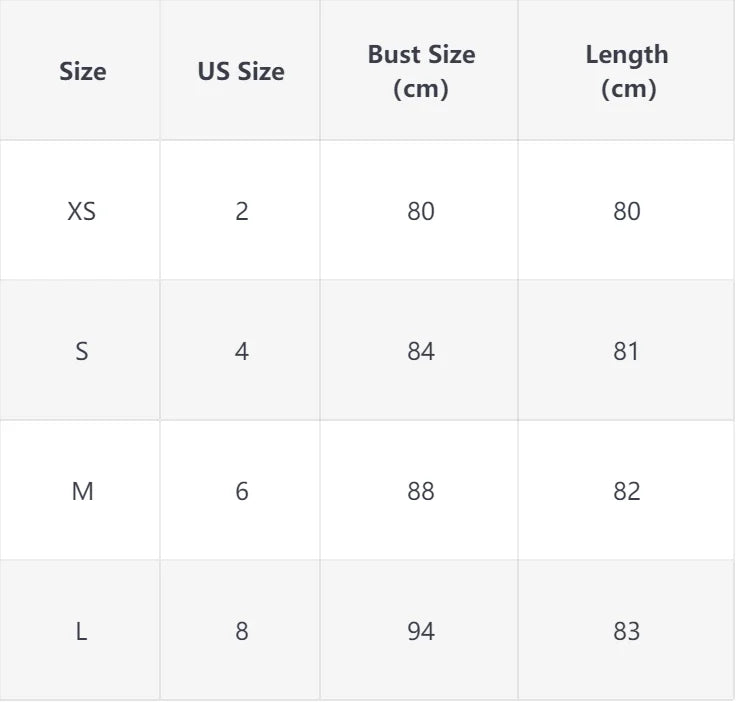Viewport: 736px width, 702px height.
Task: Click US size 8 cell
Action: click(x=241, y=631)
